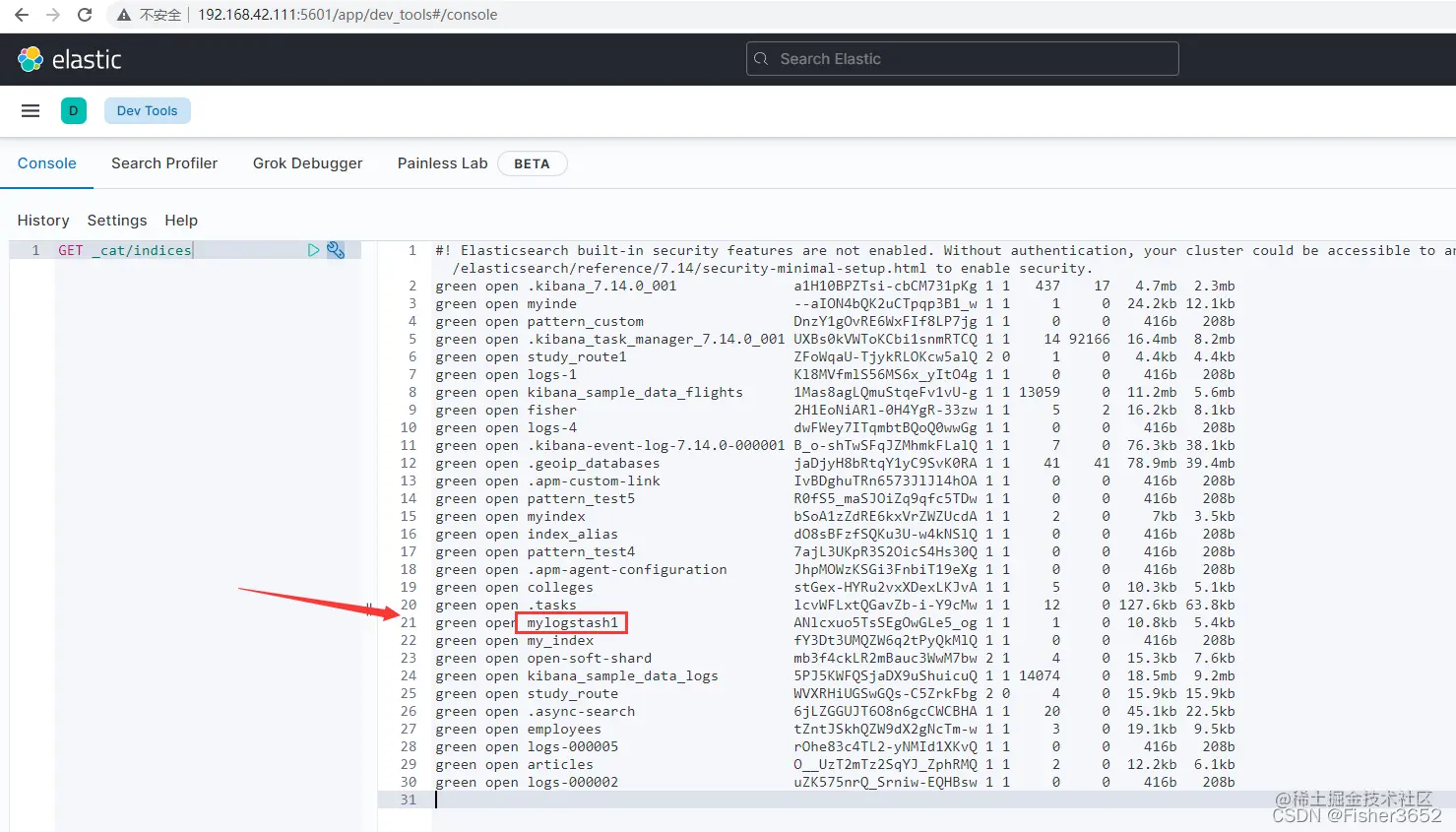The height and width of the screenshot is (832, 1456).
Task: Click the colleges index name
Action: [560, 587]
